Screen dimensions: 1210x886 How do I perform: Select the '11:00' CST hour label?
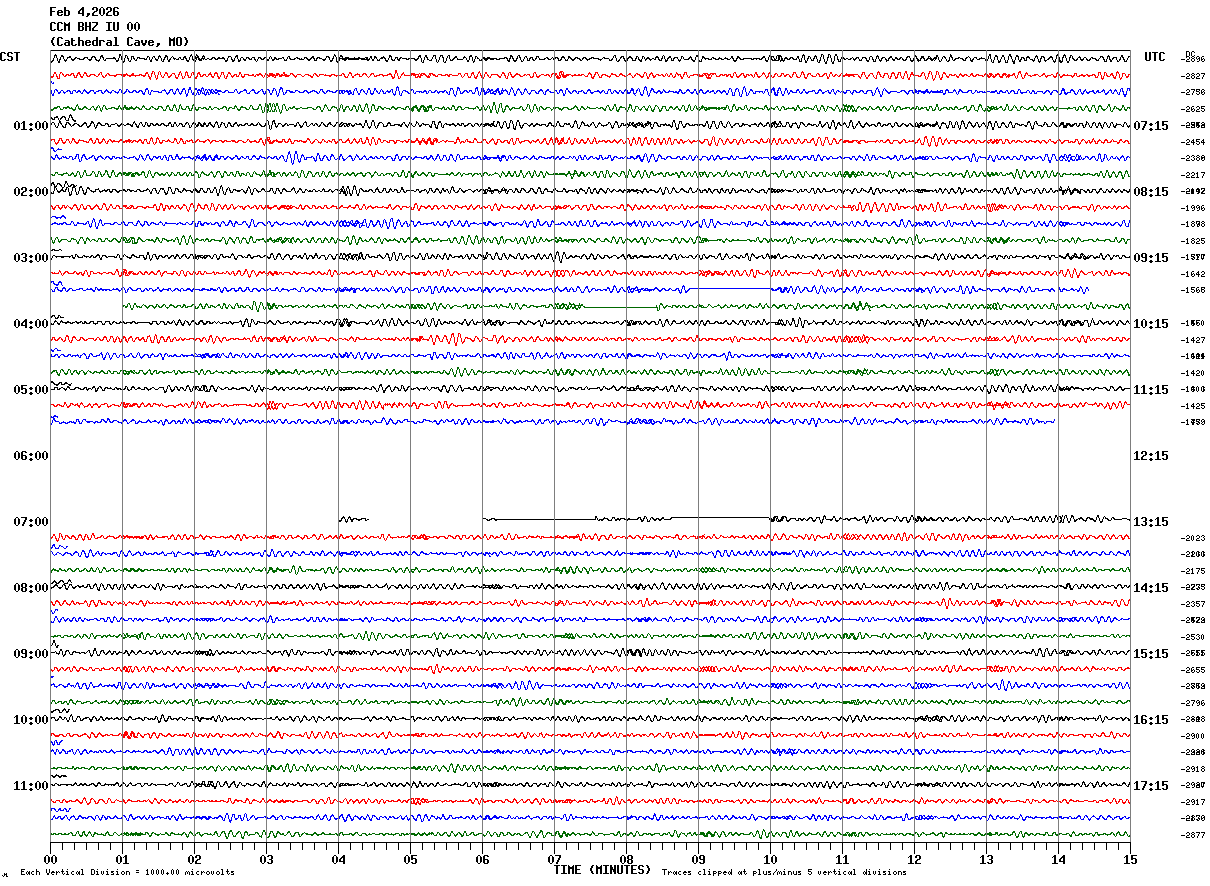(31, 786)
